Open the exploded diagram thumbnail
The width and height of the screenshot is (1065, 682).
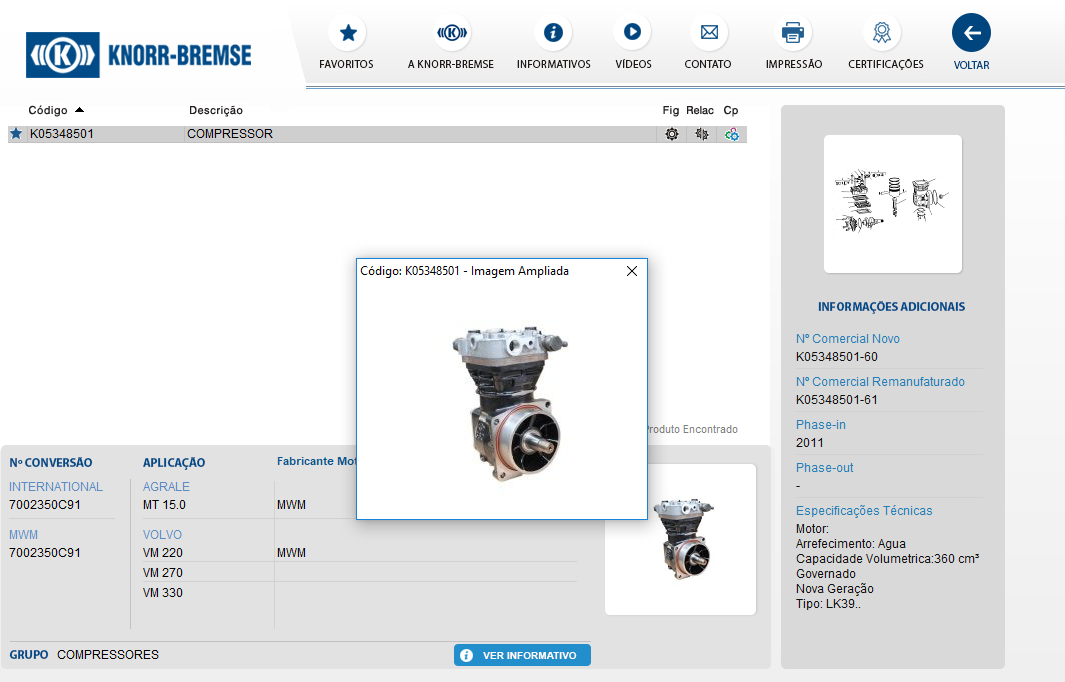coord(892,203)
